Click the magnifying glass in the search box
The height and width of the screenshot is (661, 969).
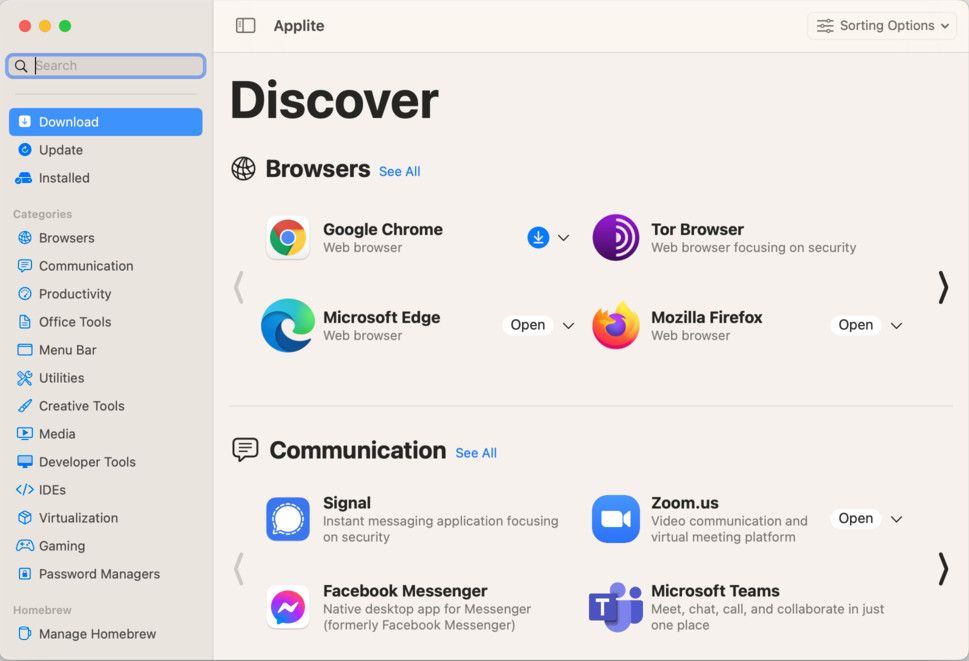(x=21, y=66)
